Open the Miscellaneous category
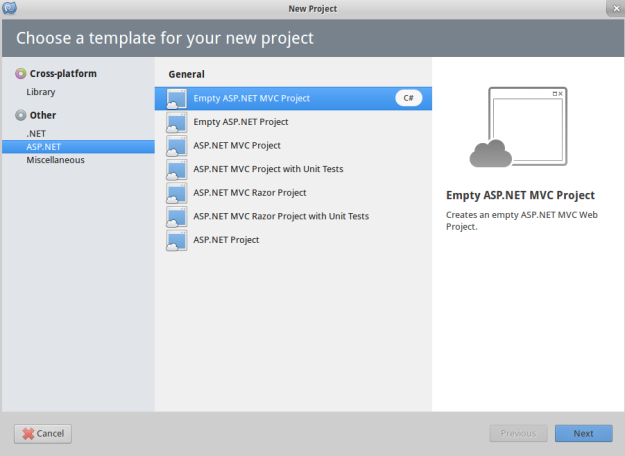 (x=56, y=160)
